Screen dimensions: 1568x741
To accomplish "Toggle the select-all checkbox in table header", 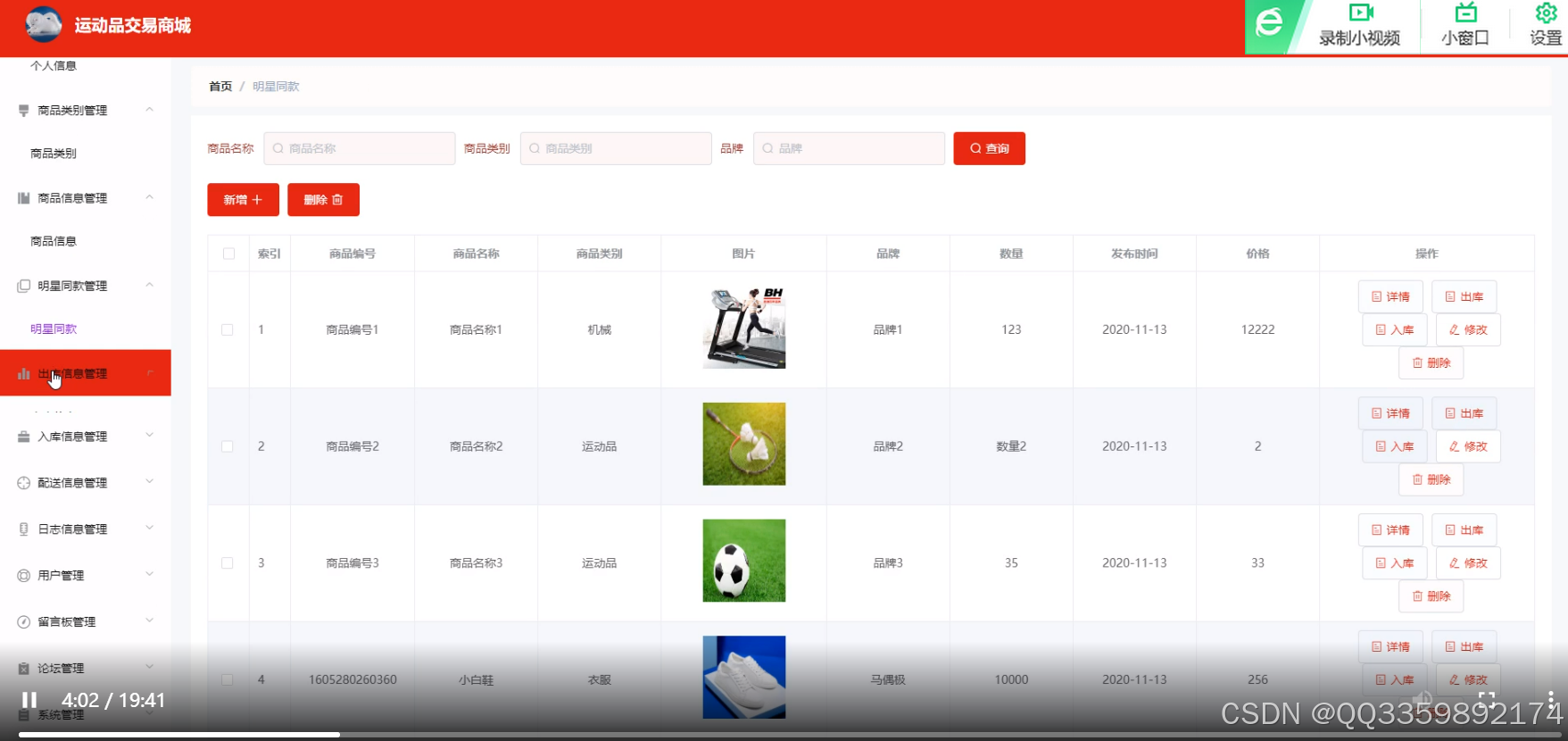I will [x=228, y=254].
